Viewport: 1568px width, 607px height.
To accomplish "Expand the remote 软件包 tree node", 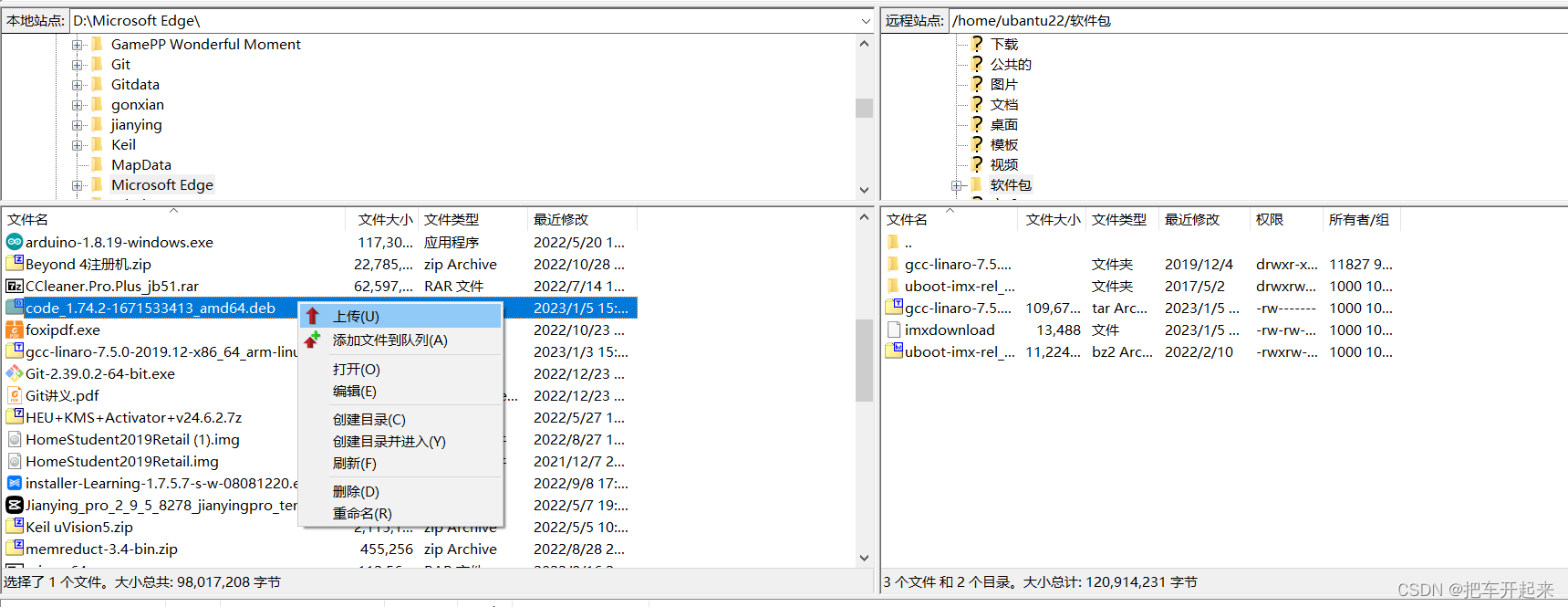I will [957, 185].
